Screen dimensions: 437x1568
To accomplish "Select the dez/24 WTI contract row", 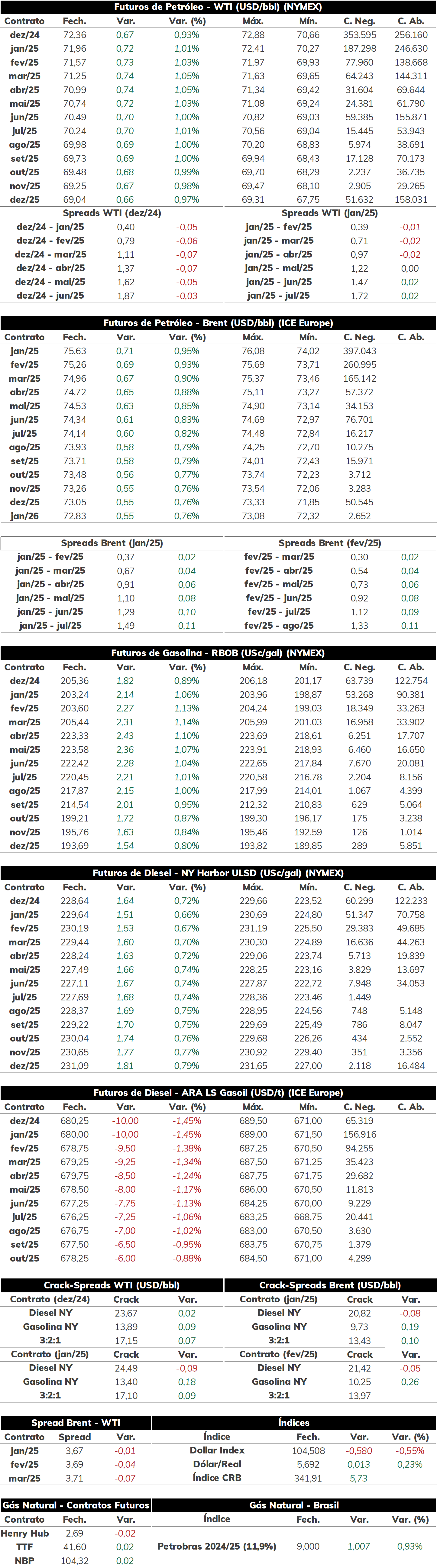I will click(x=218, y=35).
